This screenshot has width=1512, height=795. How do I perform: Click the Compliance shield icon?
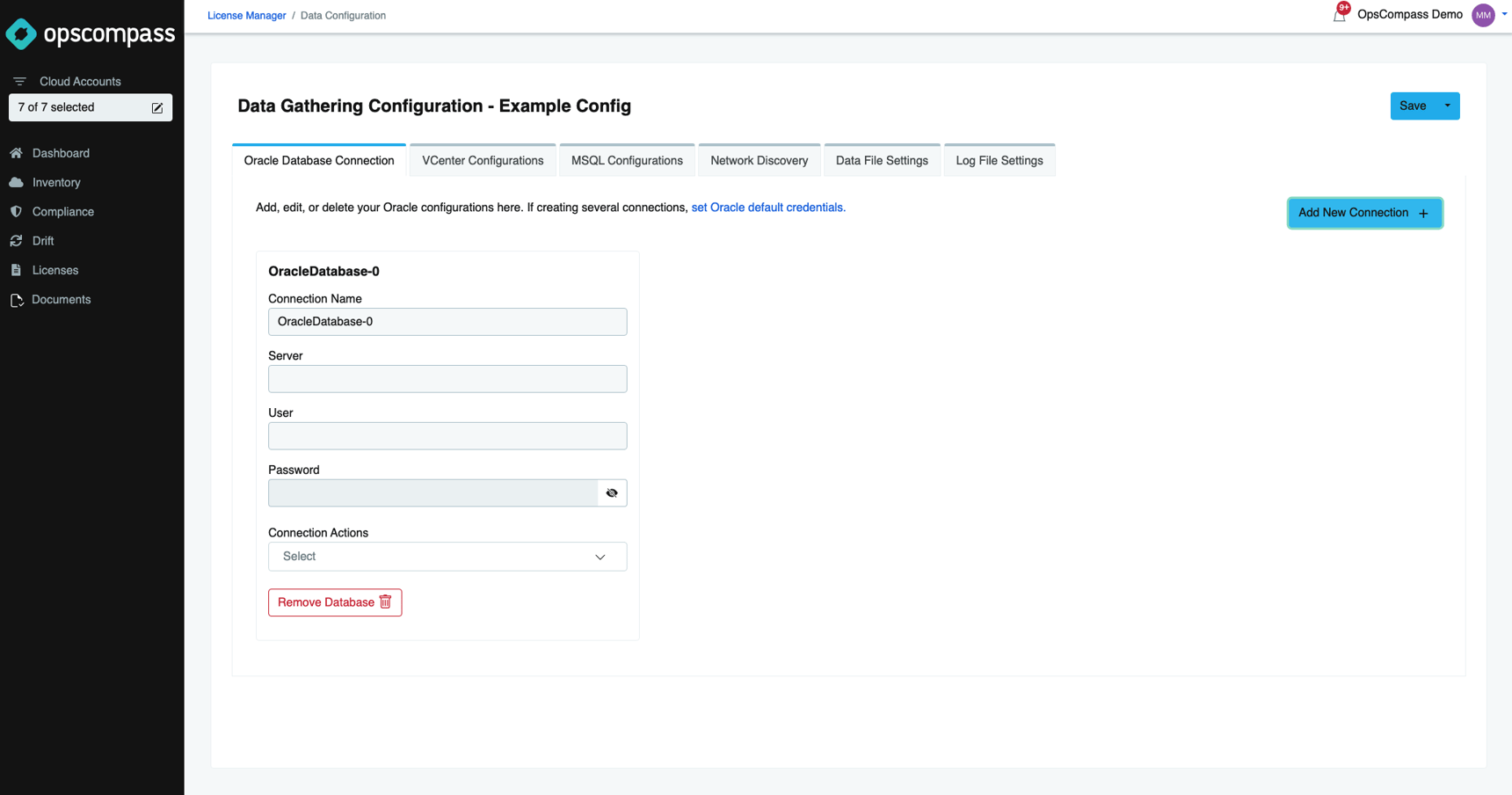point(16,211)
